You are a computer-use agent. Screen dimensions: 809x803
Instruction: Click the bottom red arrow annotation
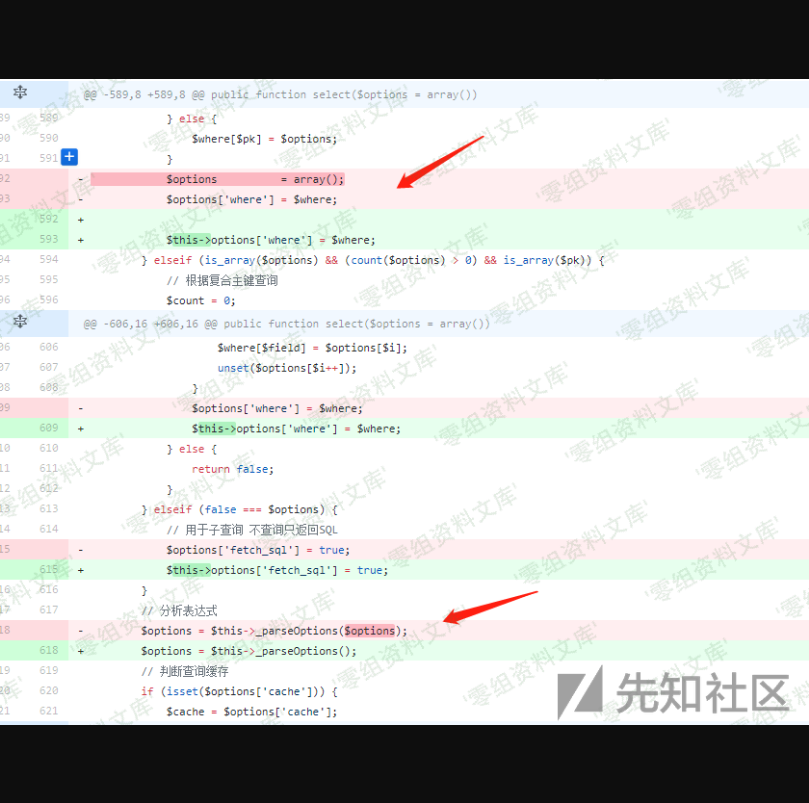coord(490,607)
